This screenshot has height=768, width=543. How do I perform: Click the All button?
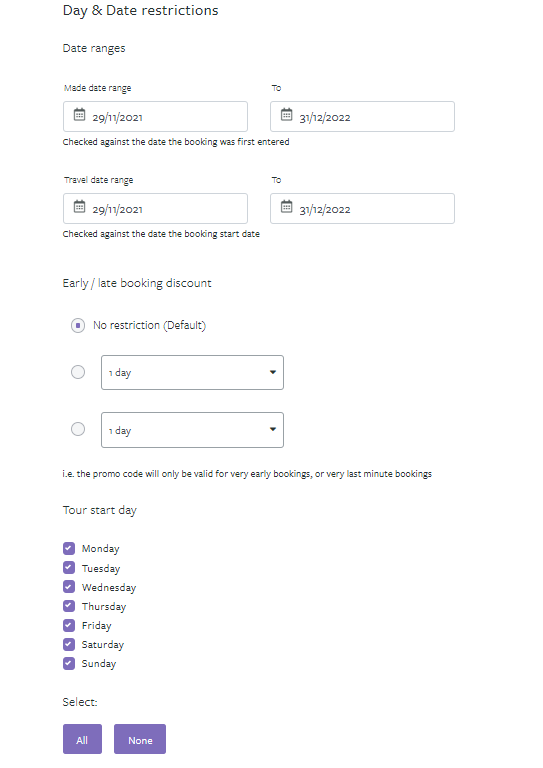point(82,739)
